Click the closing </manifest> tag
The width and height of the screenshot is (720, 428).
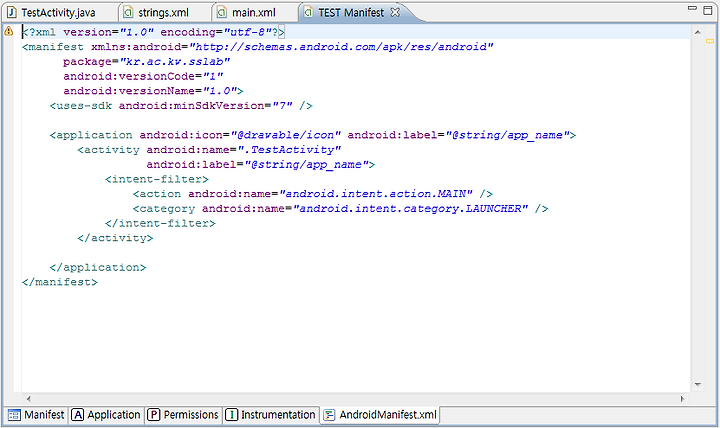point(60,282)
